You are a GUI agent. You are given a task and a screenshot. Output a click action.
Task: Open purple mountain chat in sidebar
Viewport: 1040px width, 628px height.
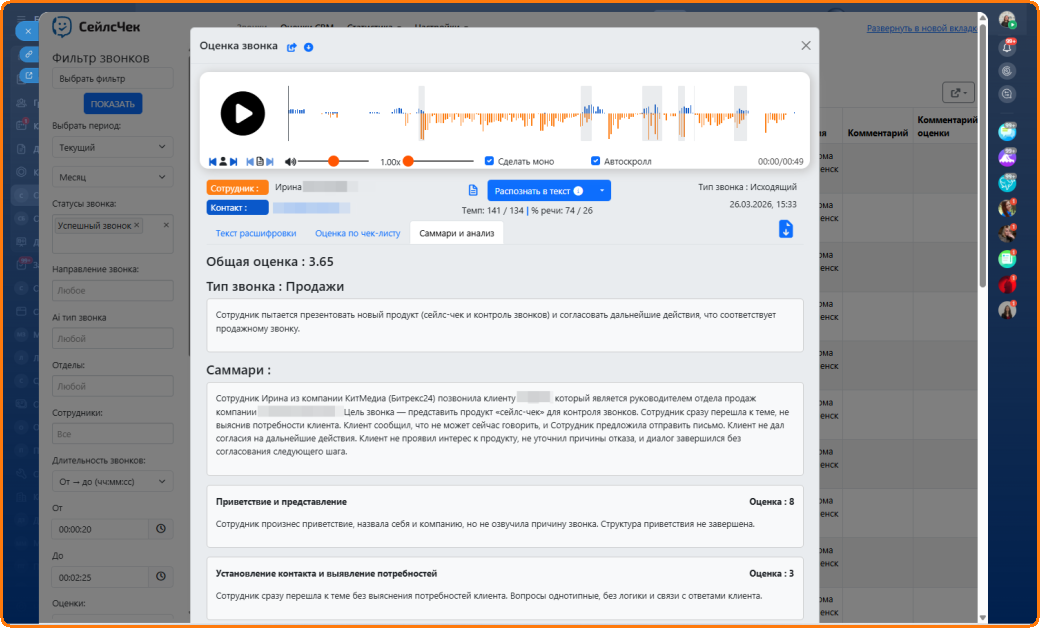click(x=1007, y=157)
